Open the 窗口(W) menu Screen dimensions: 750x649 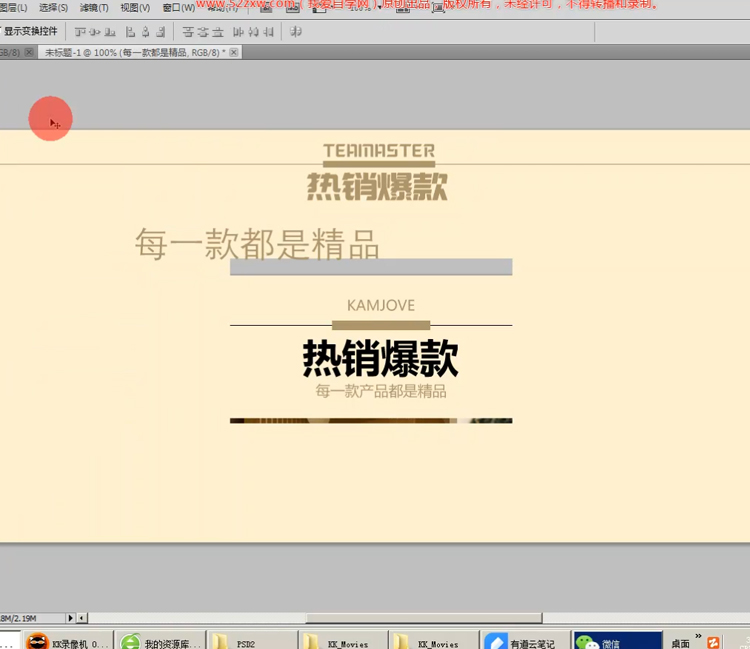pos(178,8)
